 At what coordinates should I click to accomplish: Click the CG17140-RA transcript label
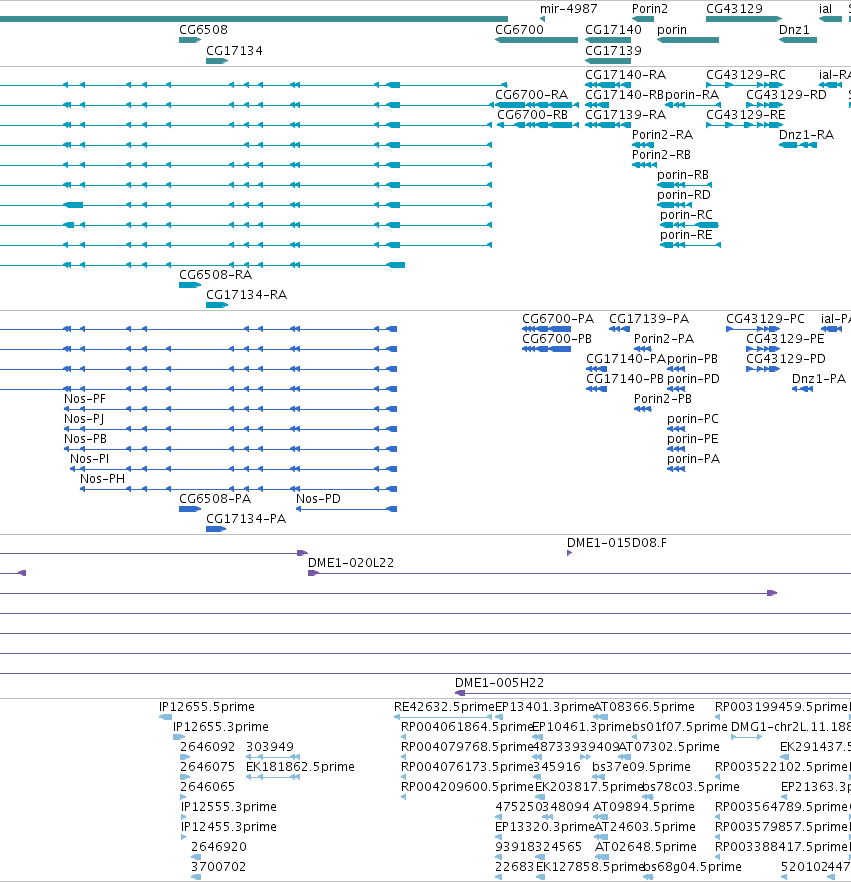pos(625,75)
